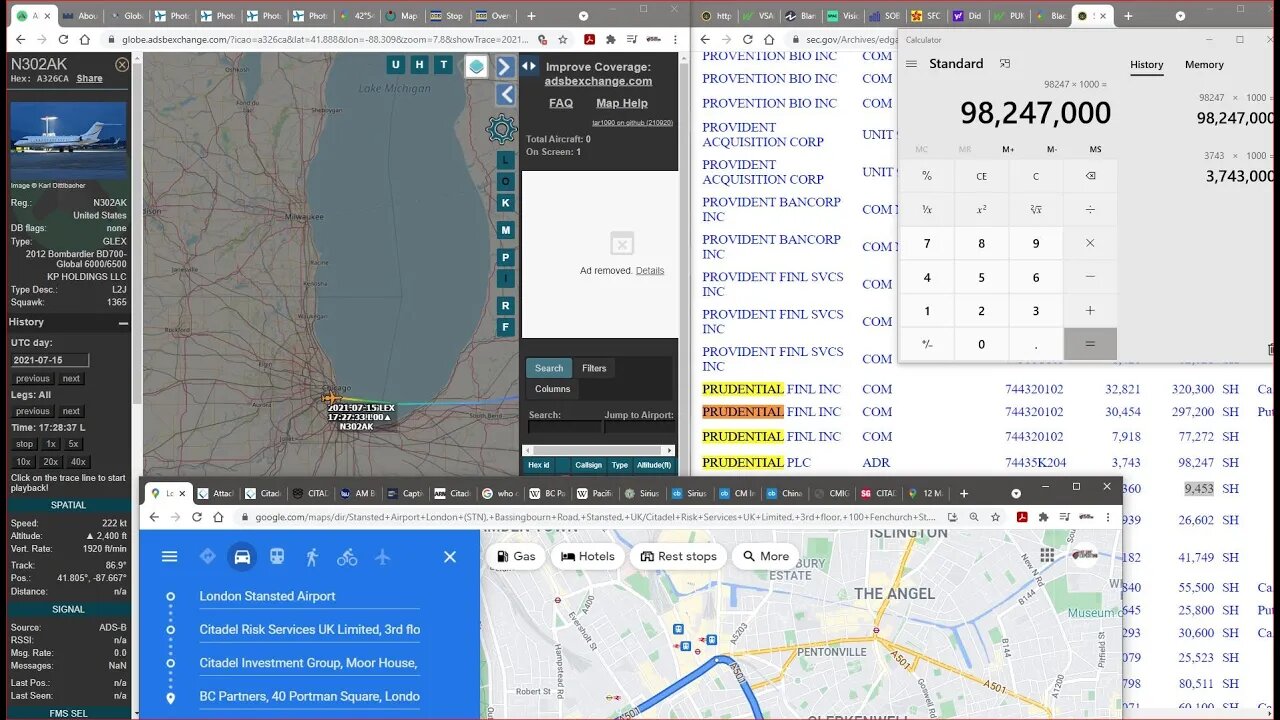Set playback speed to 5x
The image size is (1280, 720).
click(x=73, y=444)
